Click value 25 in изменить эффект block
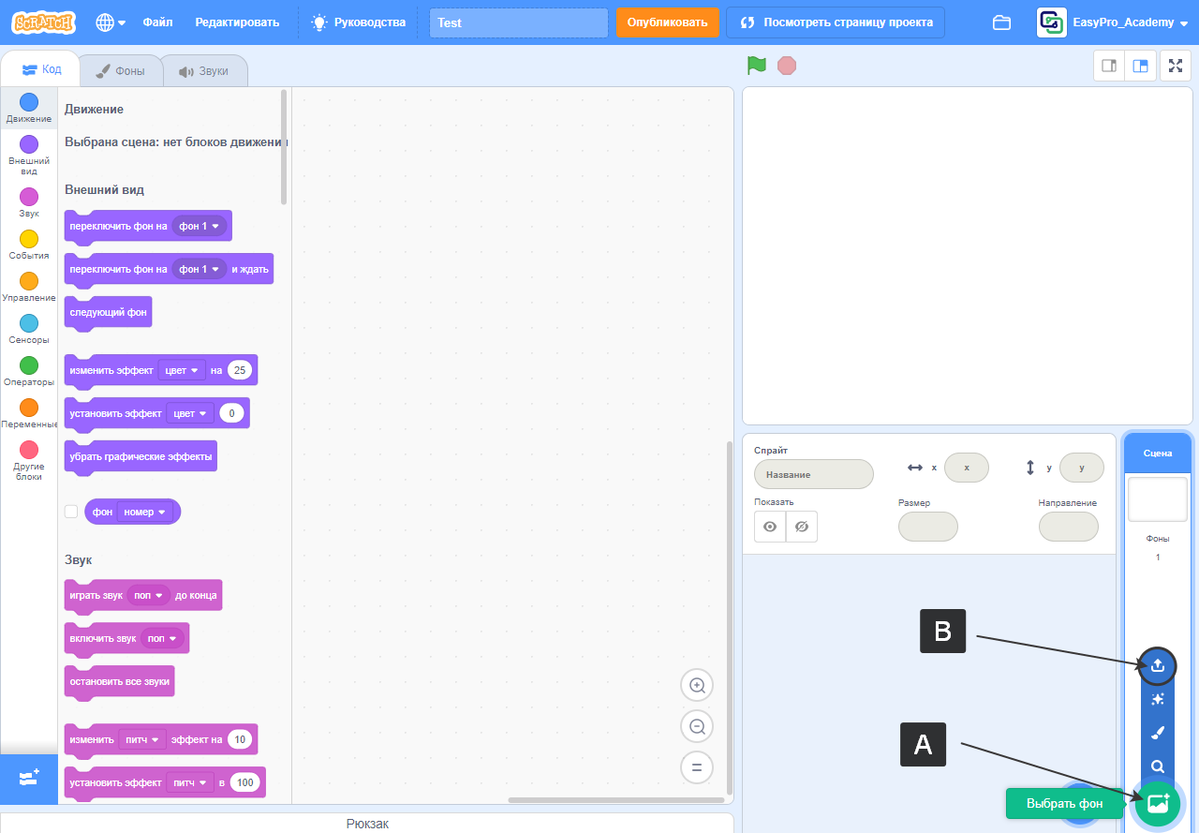1199x833 pixels. pyautogui.click(x=239, y=370)
